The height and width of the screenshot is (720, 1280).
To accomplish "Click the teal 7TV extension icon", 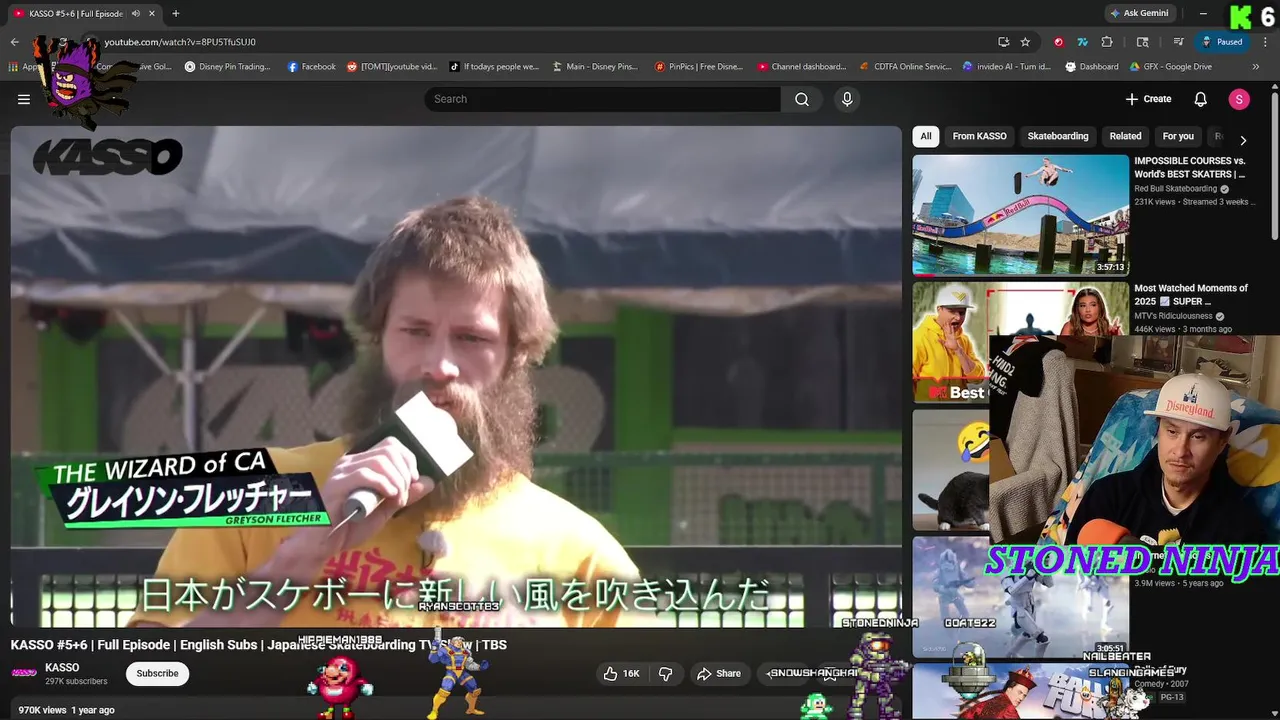I will click(x=1082, y=42).
